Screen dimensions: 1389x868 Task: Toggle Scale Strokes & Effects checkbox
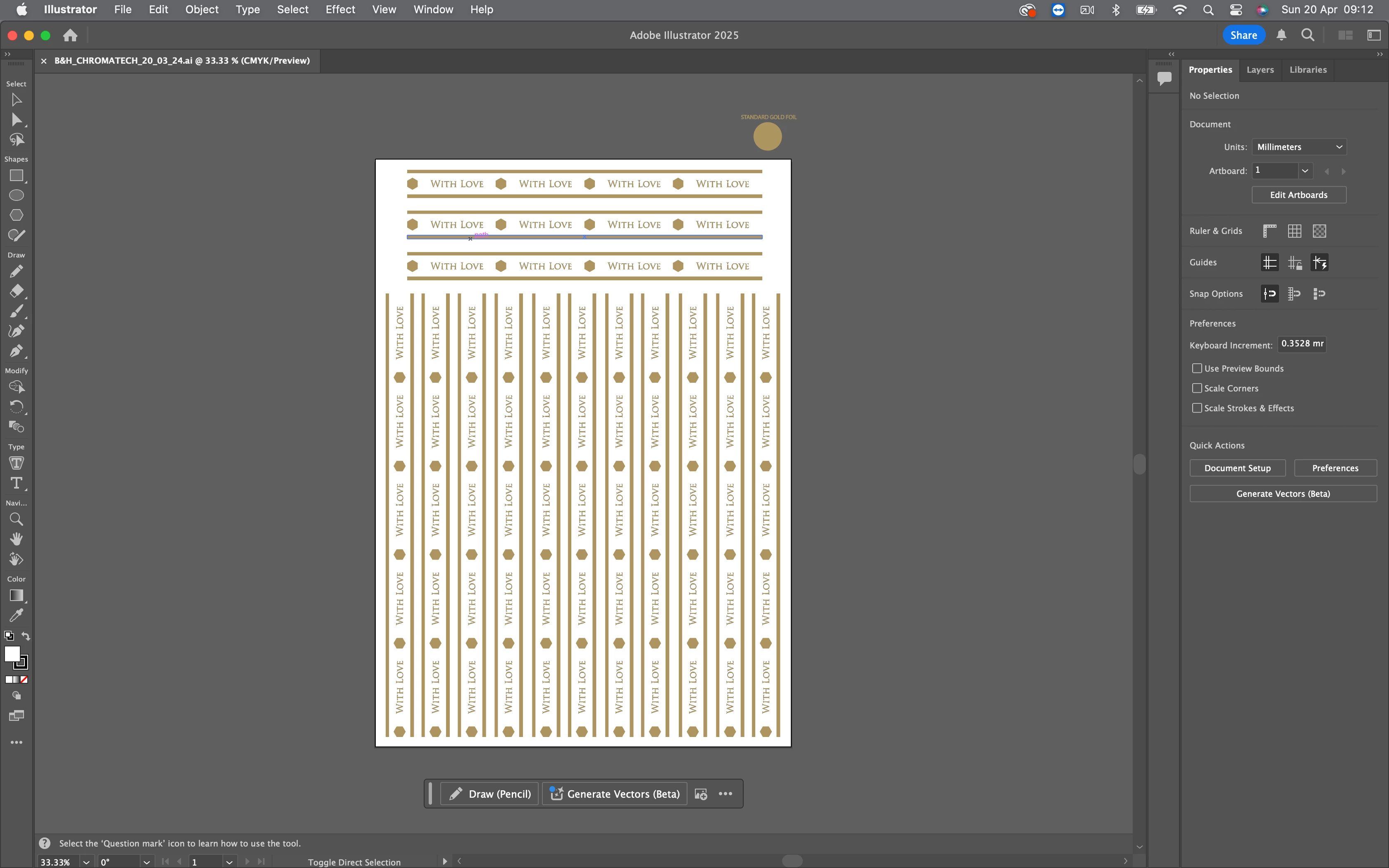pyautogui.click(x=1197, y=408)
